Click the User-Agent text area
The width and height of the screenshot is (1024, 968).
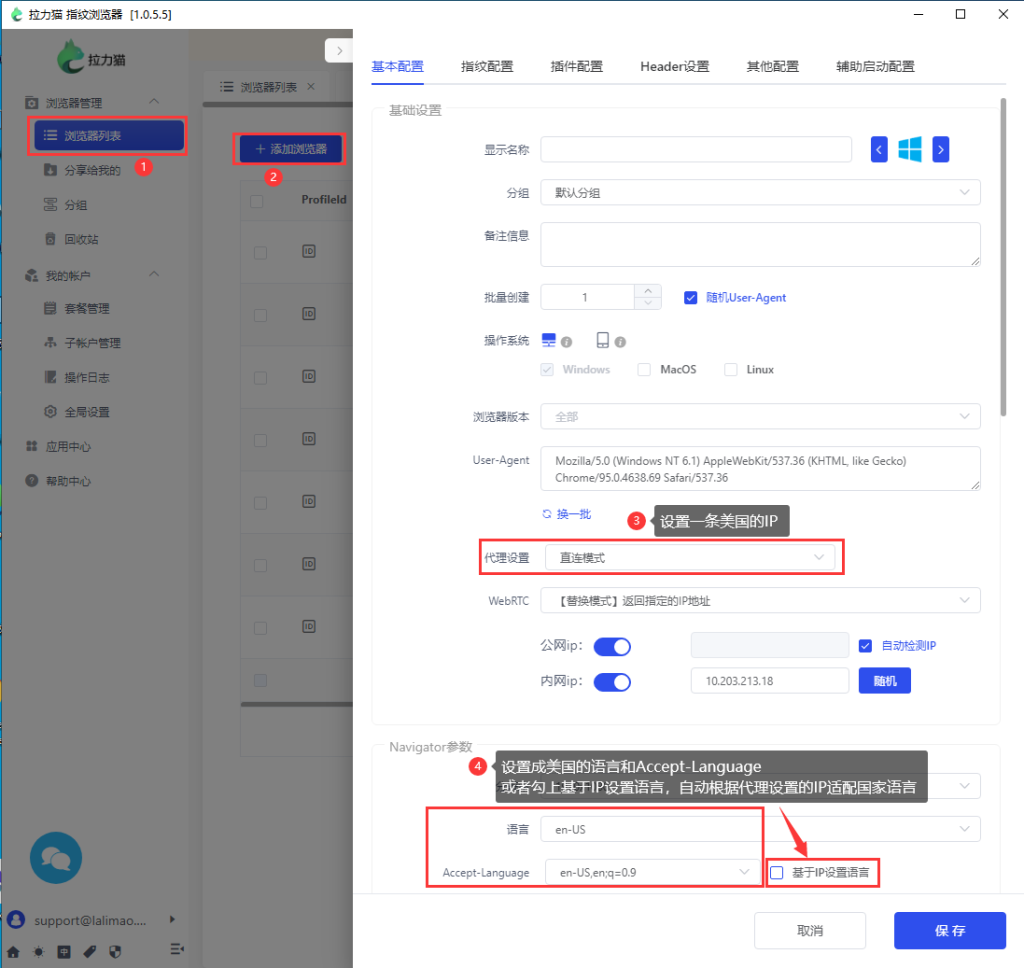[760, 468]
